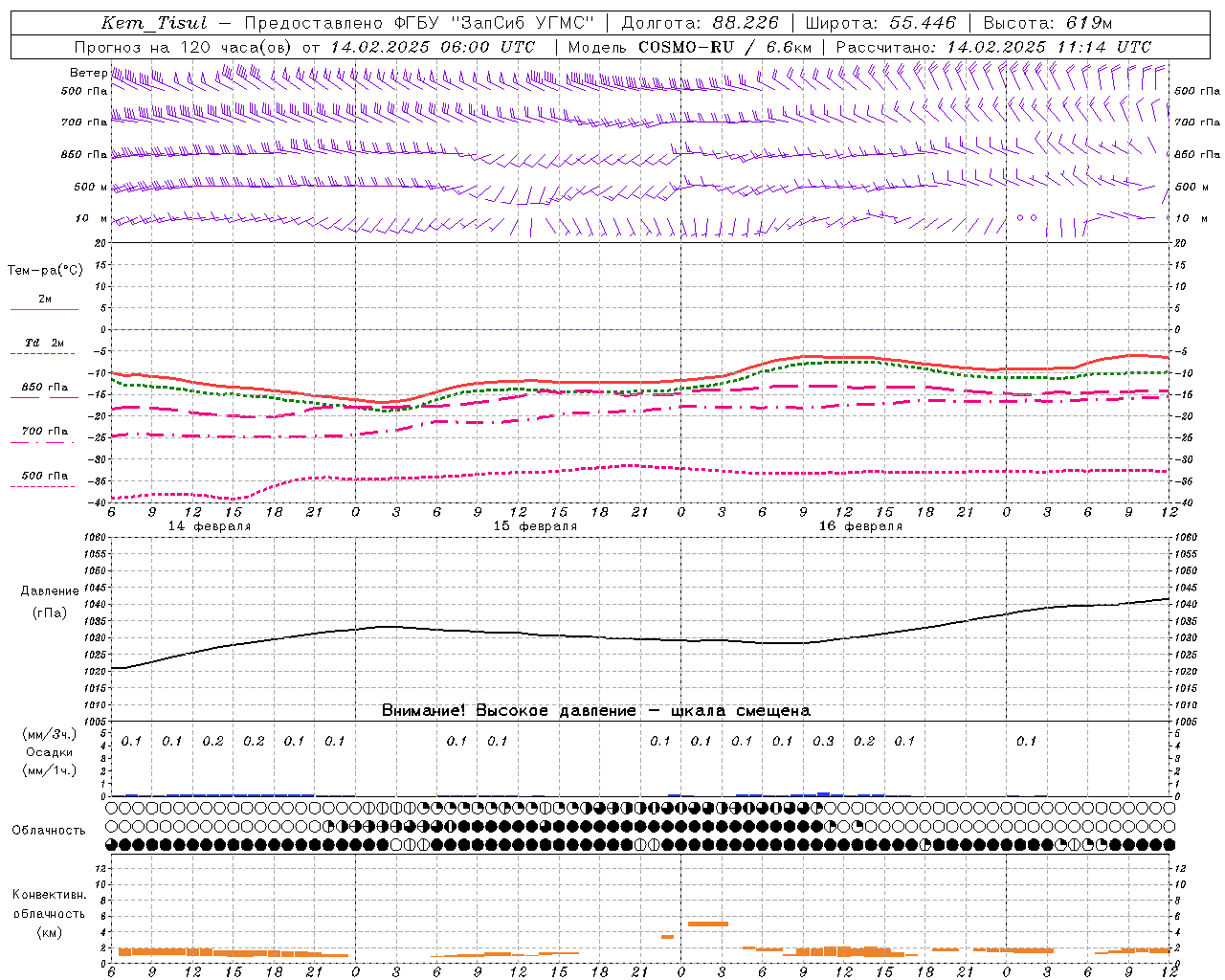The width and height of the screenshot is (1225, 980).
Task: Click the Конвективн. label of convective cloud panel
Action: (49, 895)
